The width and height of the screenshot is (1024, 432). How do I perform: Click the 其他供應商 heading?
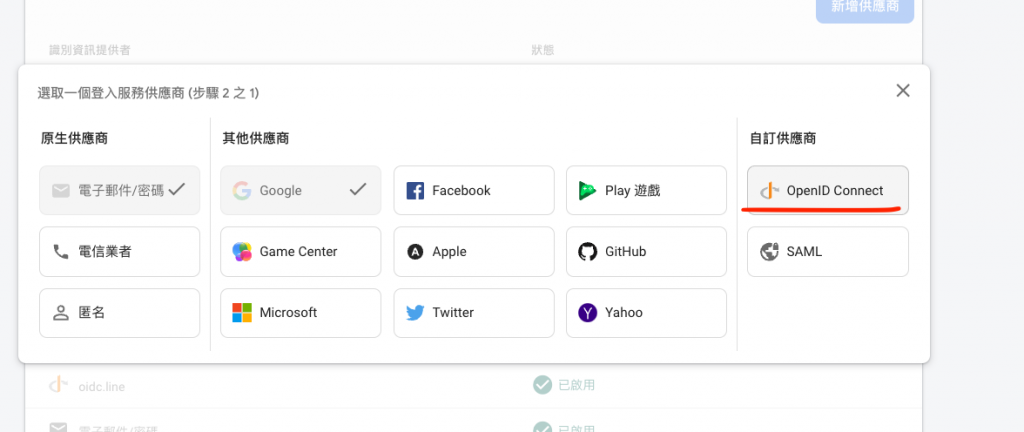pyautogui.click(x=256, y=138)
